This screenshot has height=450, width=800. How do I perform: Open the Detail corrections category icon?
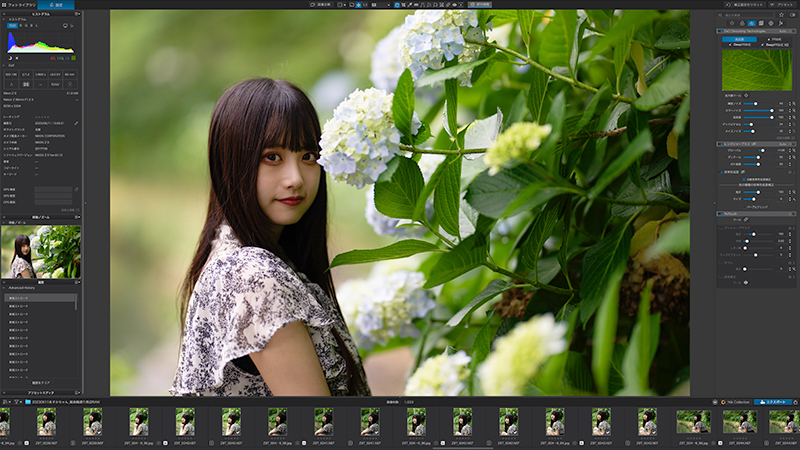tap(752, 23)
